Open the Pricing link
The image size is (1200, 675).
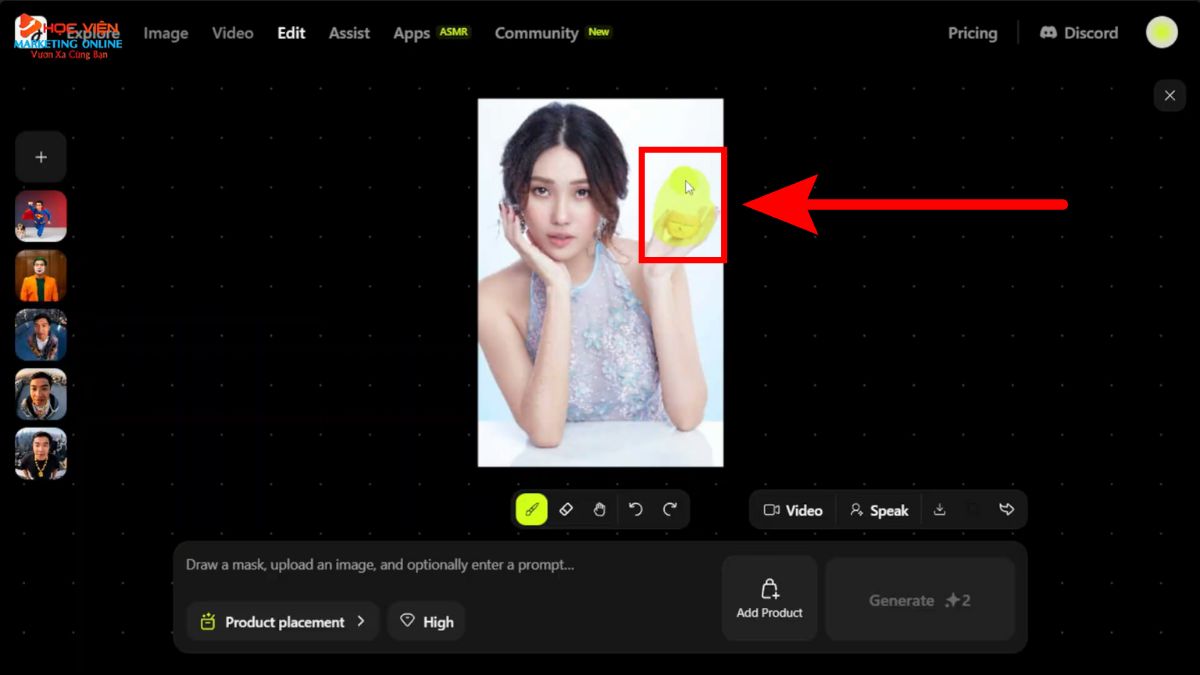click(x=972, y=33)
